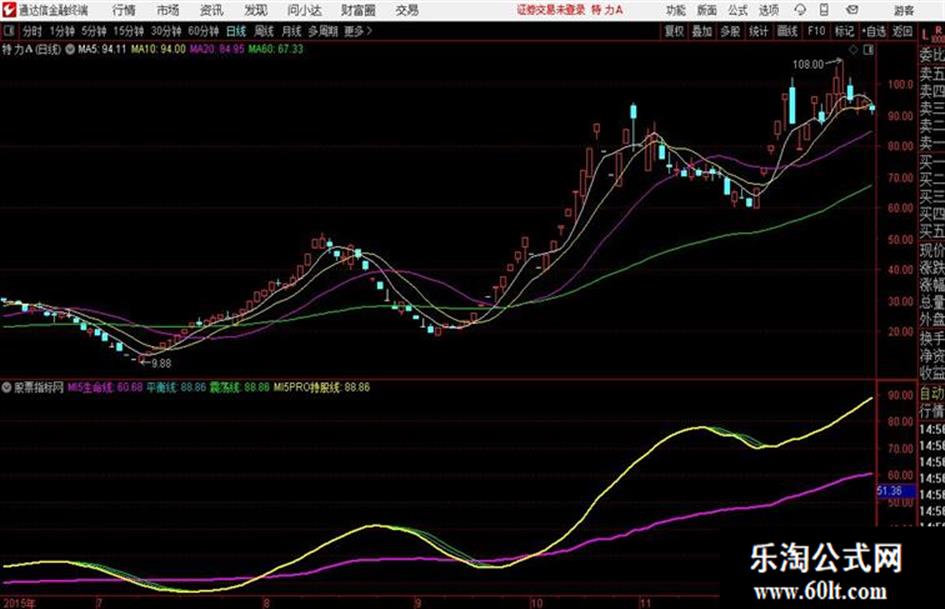Click the 8 month marker on timeline
Image resolution: width=945 pixels, height=609 pixels.
point(266,602)
